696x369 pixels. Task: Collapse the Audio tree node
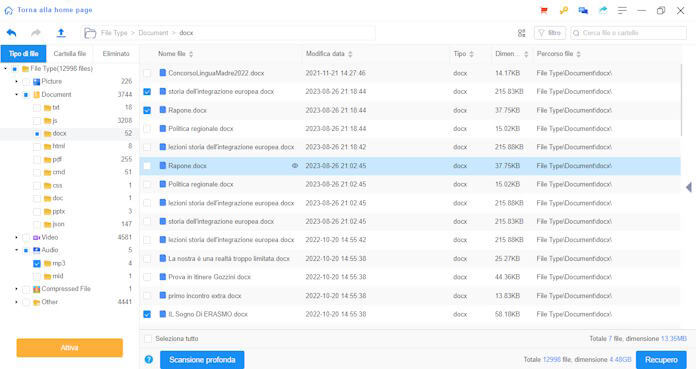16,250
